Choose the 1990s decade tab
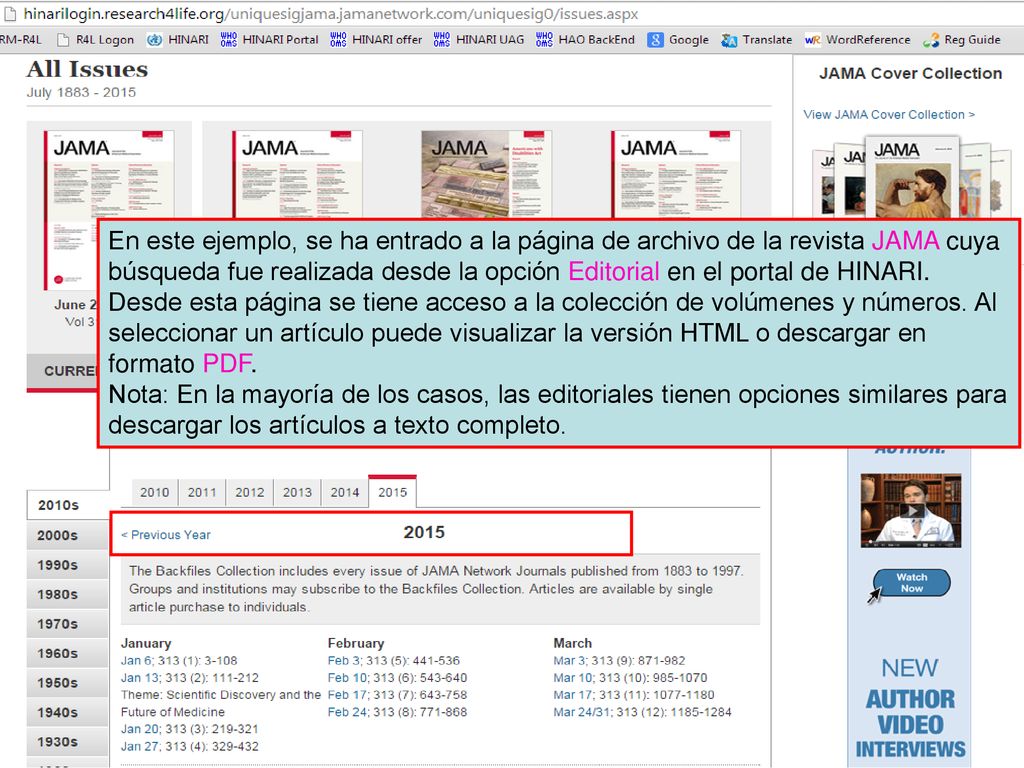Viewport: 1024px width, 768px height. 68,564
